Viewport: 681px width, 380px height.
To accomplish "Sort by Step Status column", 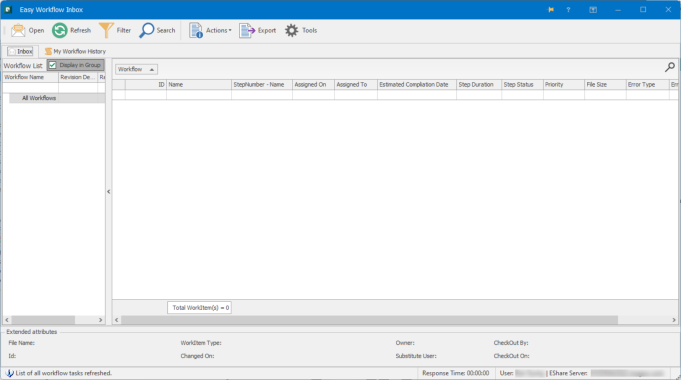I will tap(522, 85).
